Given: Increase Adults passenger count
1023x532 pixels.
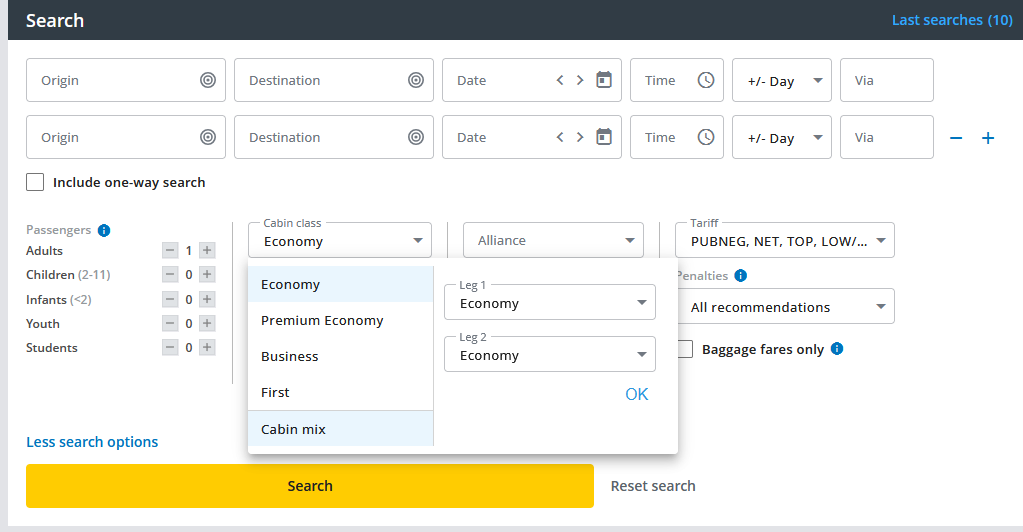Looking at the screenshot, I should point(207,251).
